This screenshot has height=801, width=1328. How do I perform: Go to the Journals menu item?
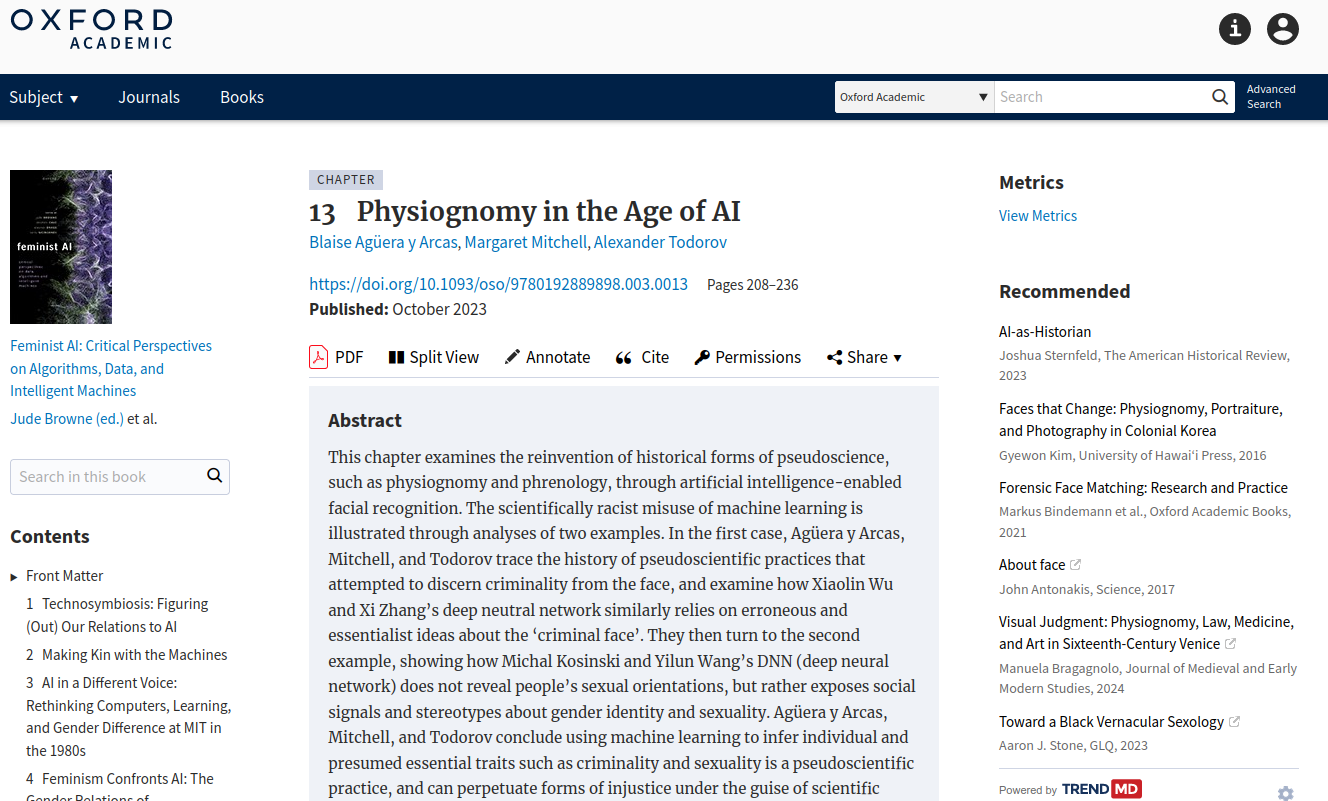(149, 97)
